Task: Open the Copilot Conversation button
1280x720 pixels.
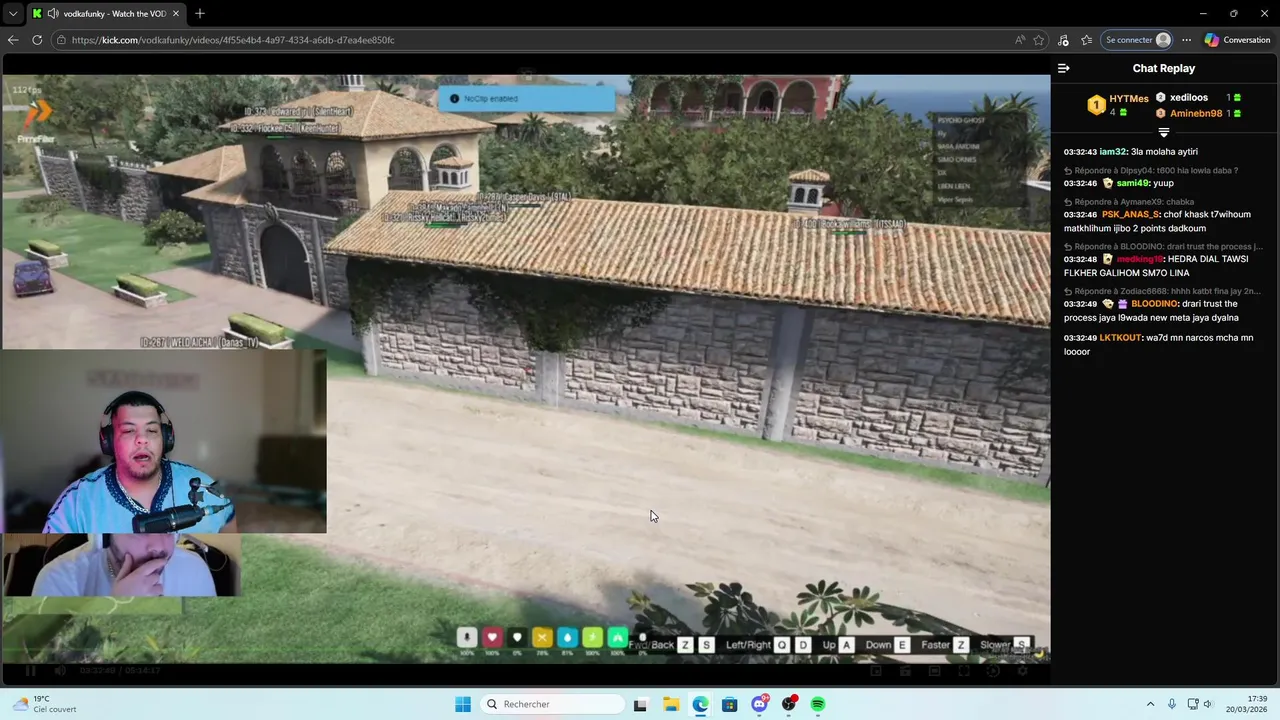Action: (1238, 40)
